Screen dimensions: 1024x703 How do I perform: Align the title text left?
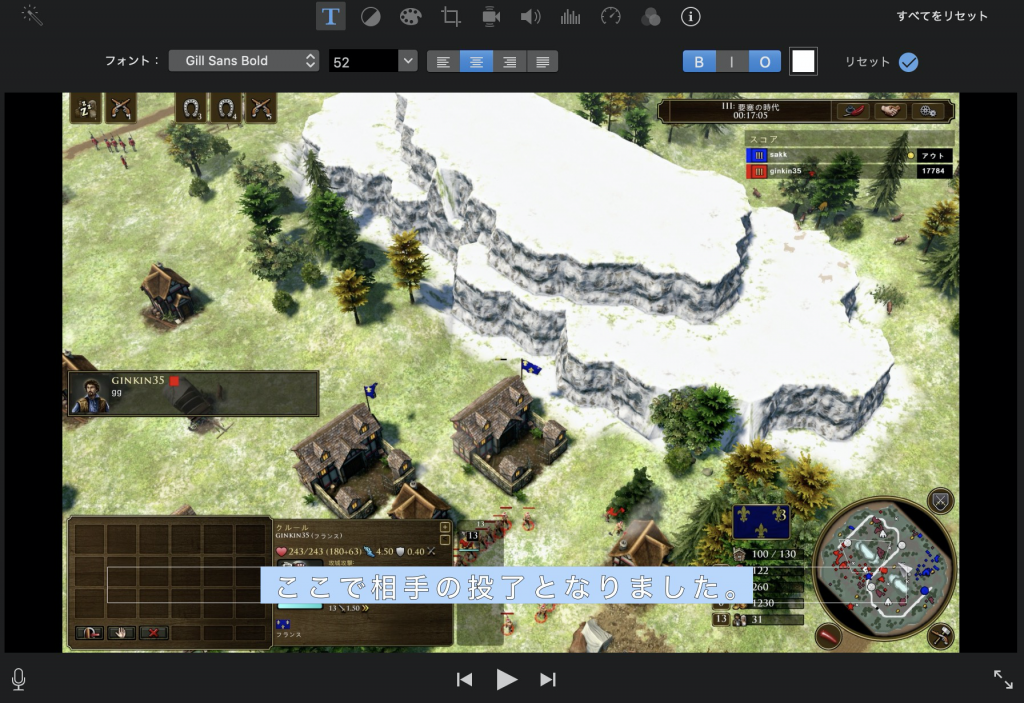point(443,62)
